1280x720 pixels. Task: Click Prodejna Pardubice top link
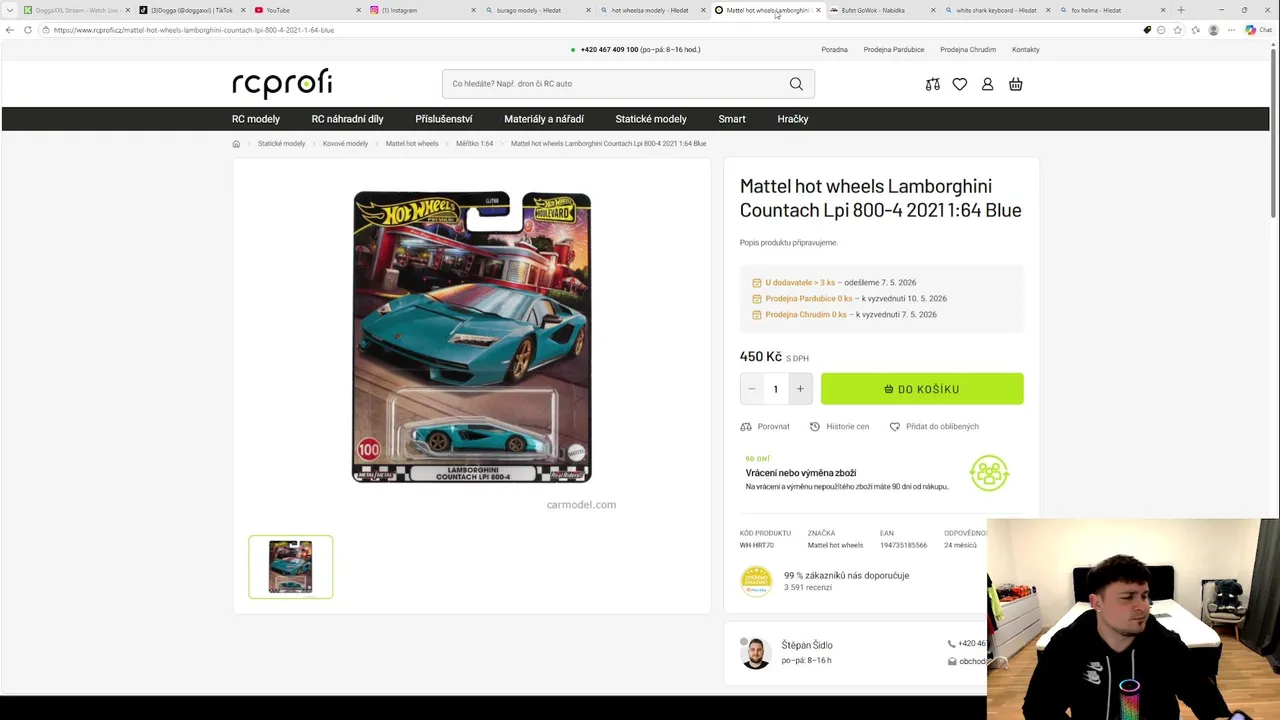pyautogui.click(x=894, y=49)
